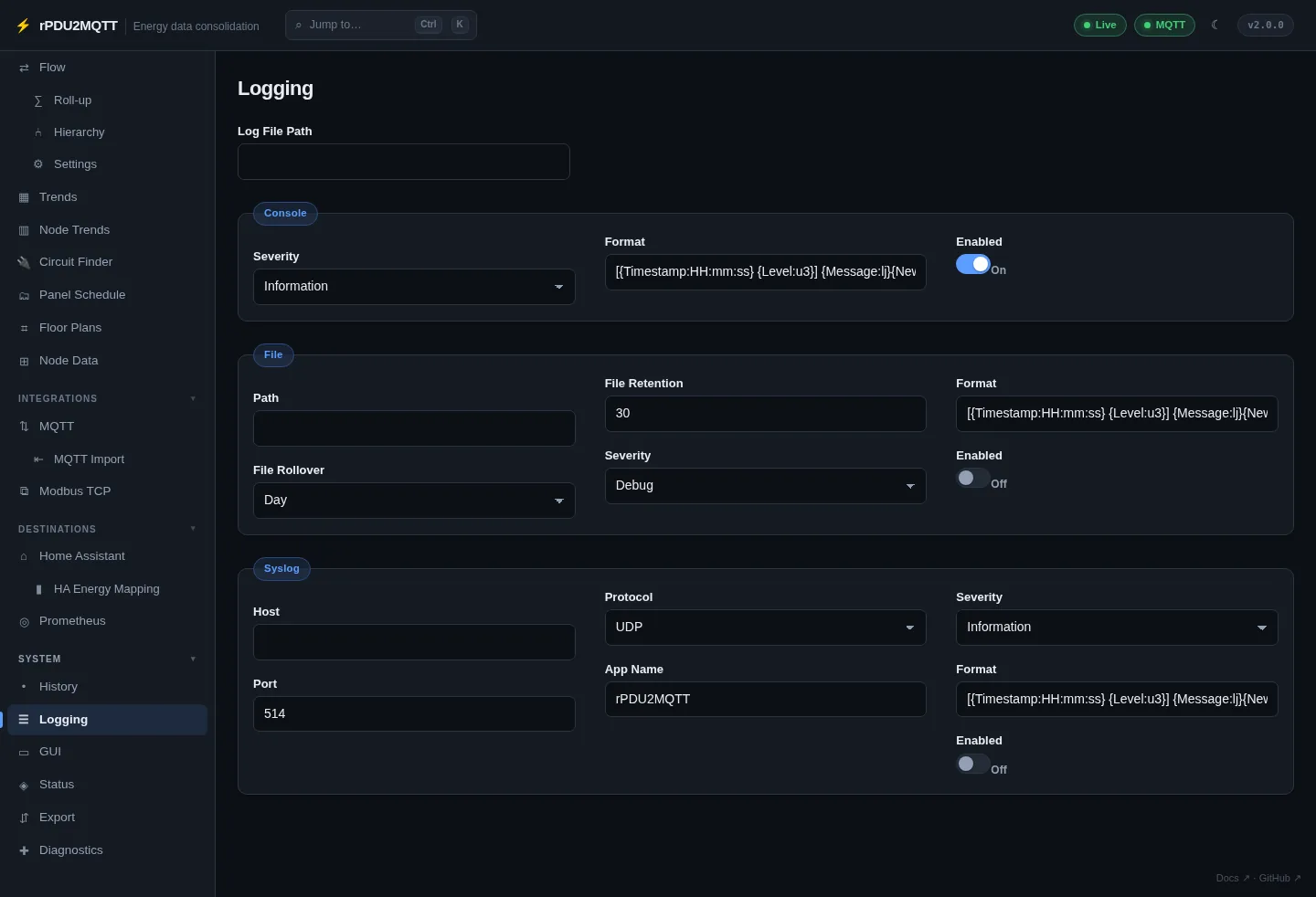The image size is (1316, 897).
Task: Click the MQTT status badge
Action: pyautogui.click(x=1164, y=25)
